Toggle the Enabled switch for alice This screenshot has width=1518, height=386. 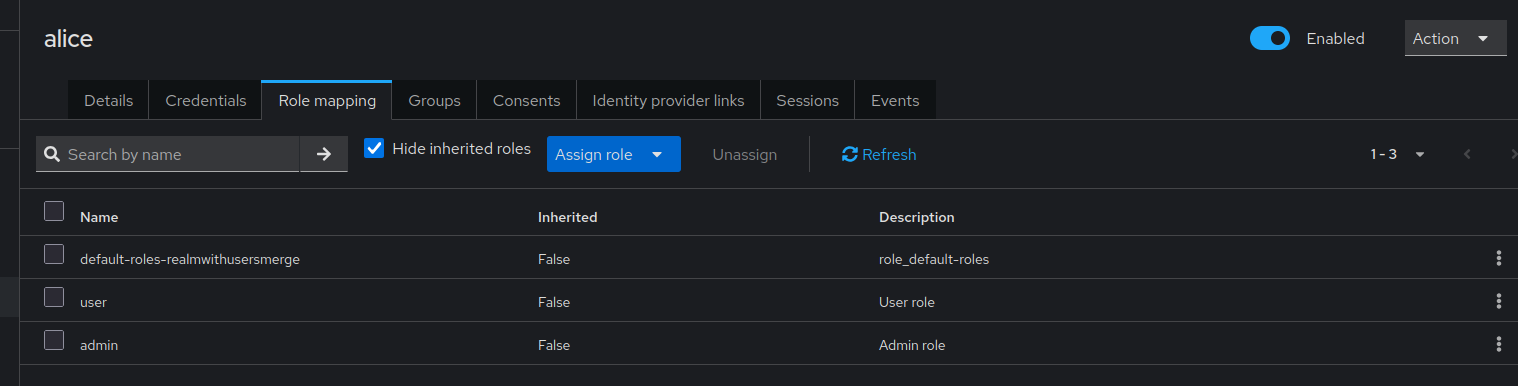[1270, 38]
